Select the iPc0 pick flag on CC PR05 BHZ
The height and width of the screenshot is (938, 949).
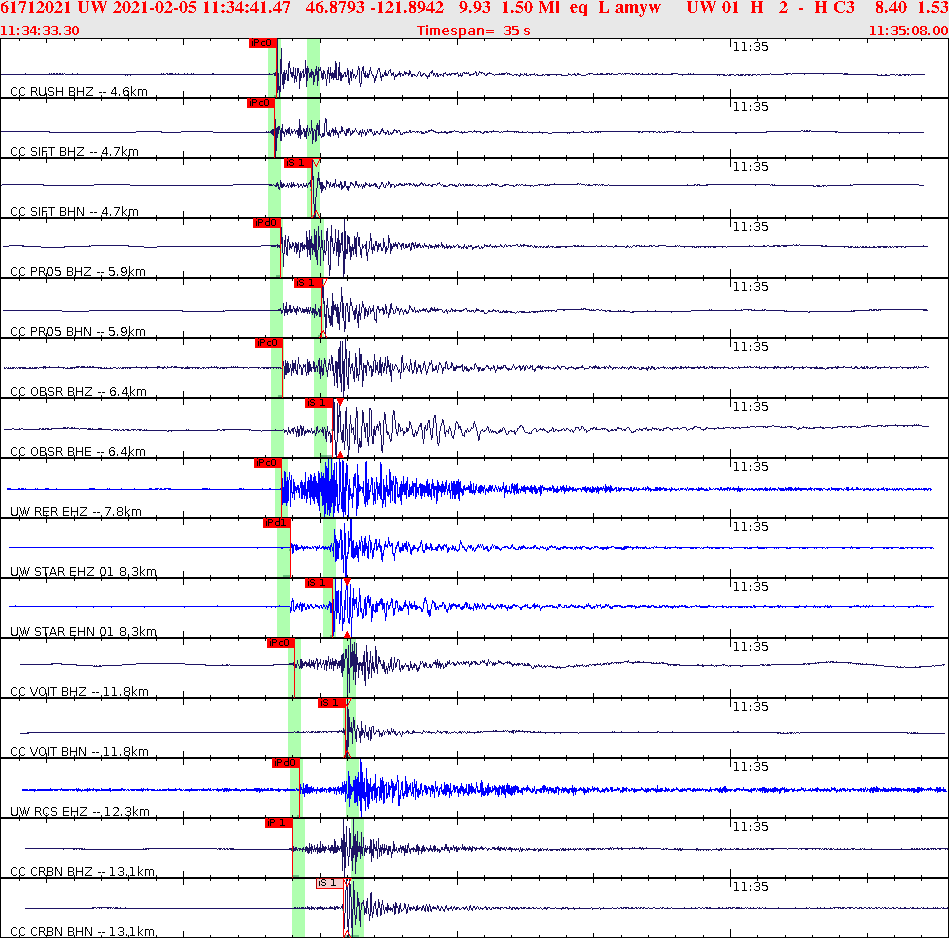[265, 221]
